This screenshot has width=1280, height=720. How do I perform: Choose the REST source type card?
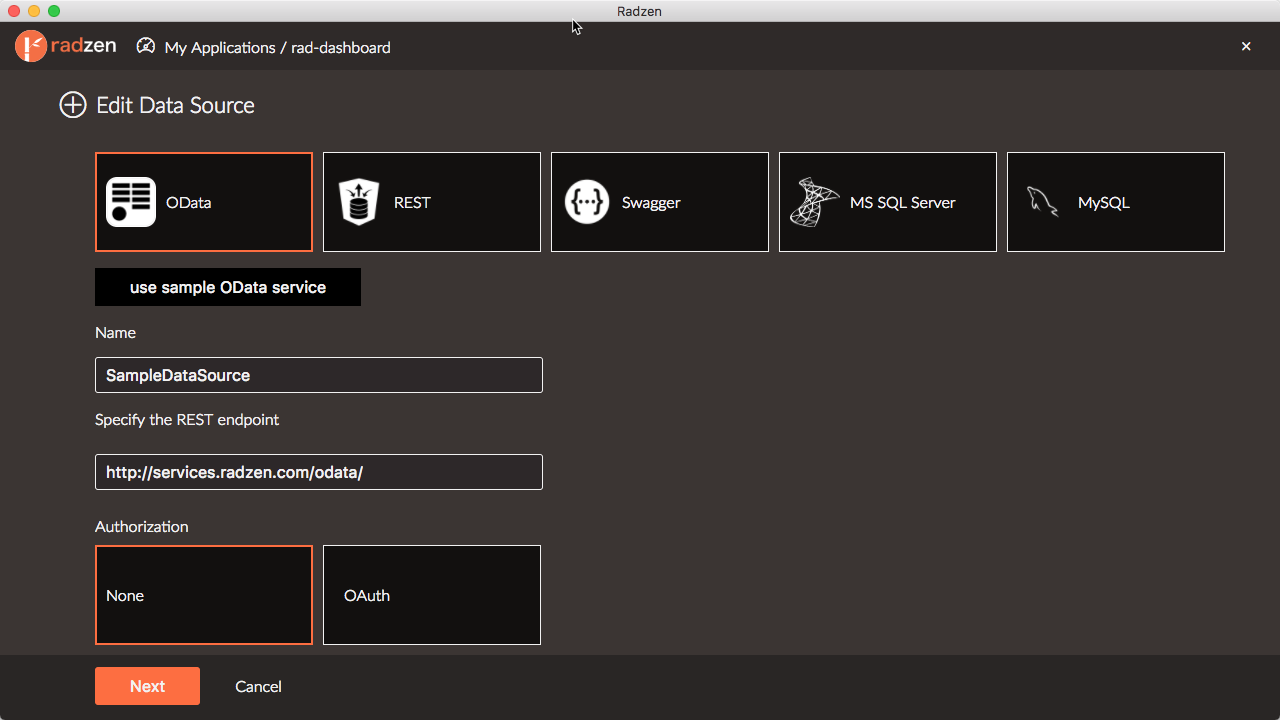[x=432, y=202]
